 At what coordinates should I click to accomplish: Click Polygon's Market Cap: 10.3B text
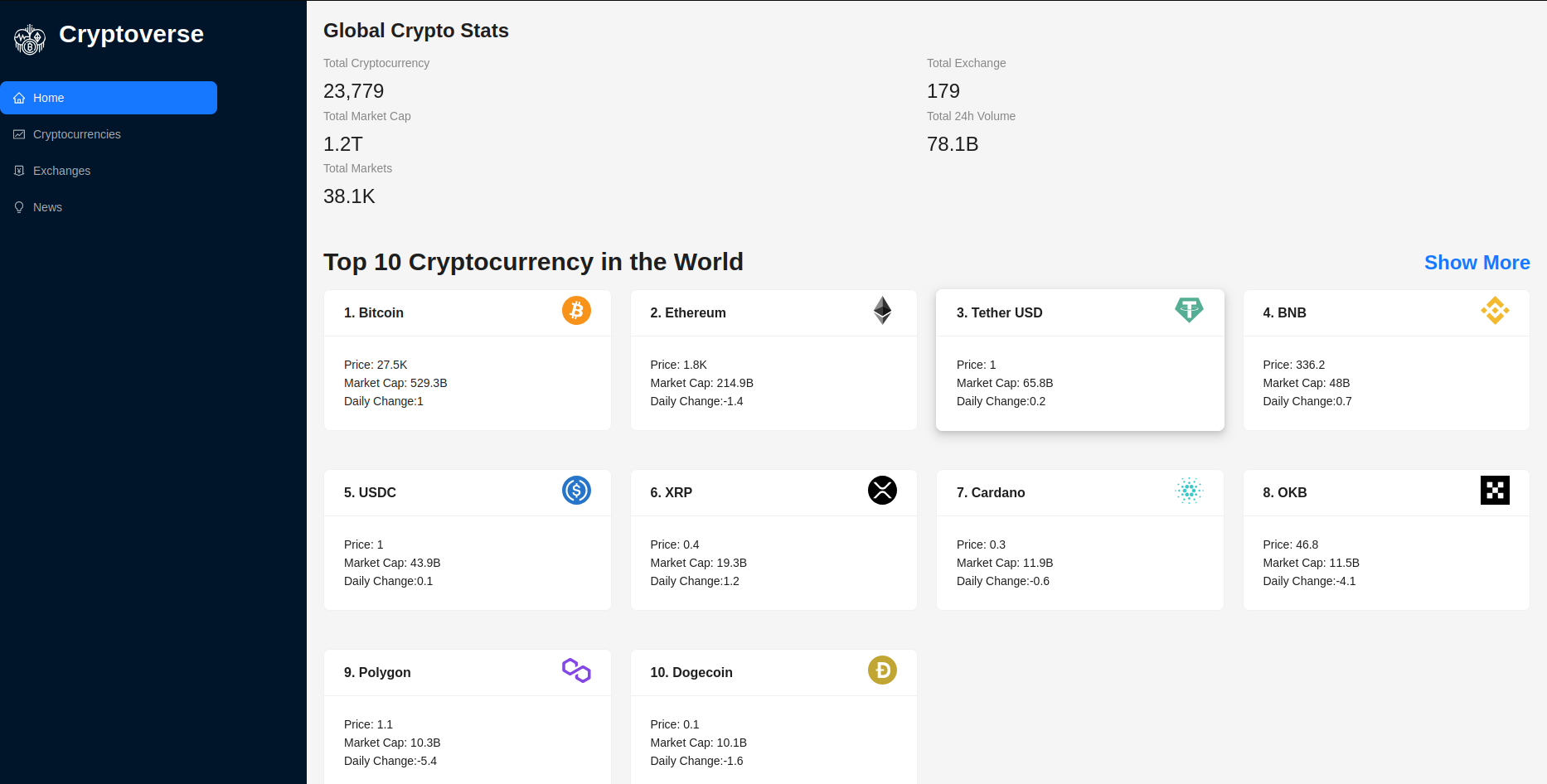392,743
